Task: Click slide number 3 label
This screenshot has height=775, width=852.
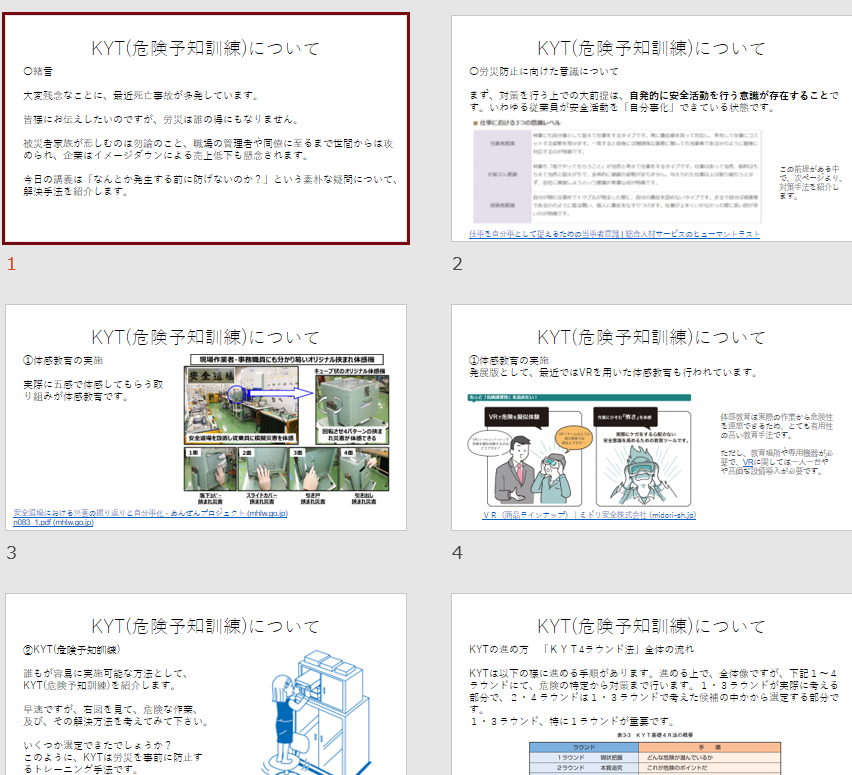Action: 11,553
